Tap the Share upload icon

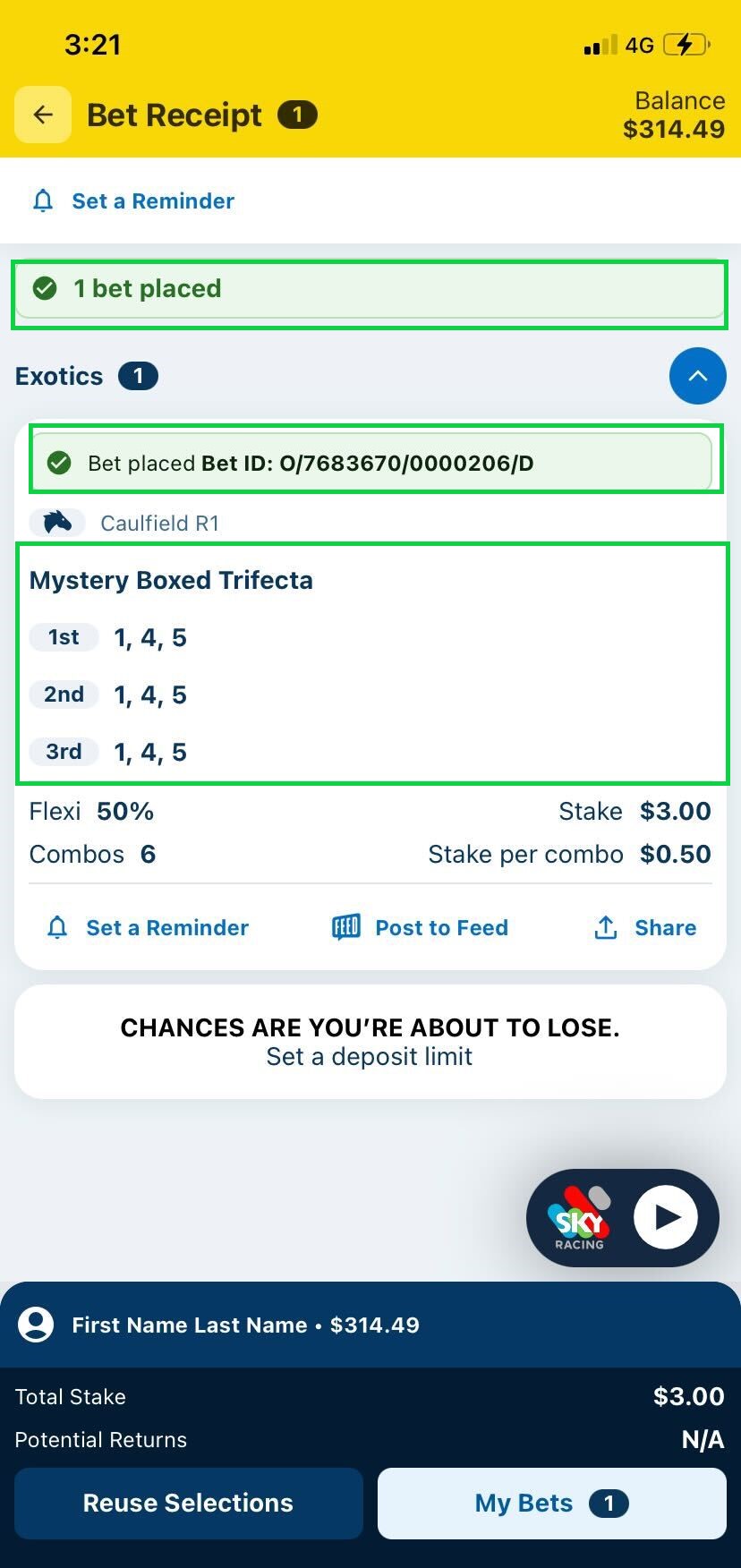[x=606, y=927]
